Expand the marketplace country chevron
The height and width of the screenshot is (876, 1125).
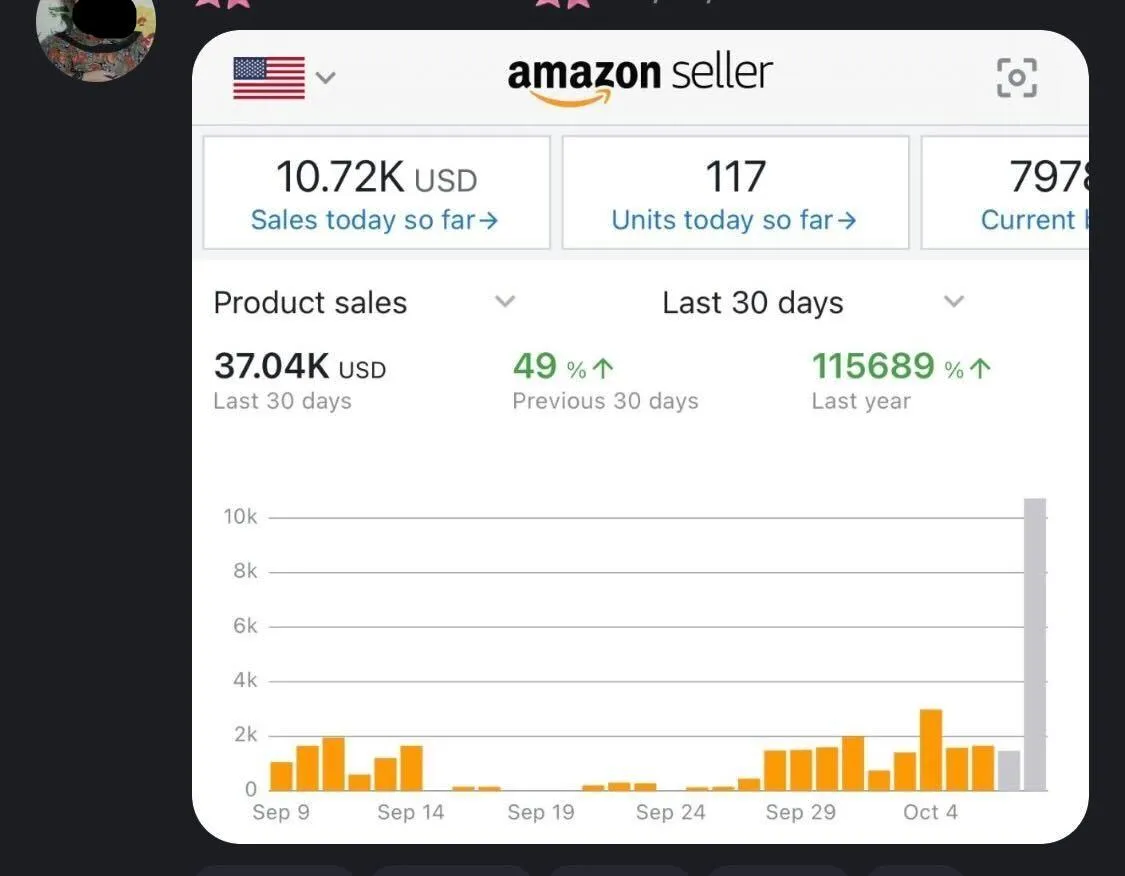point(325,77)
